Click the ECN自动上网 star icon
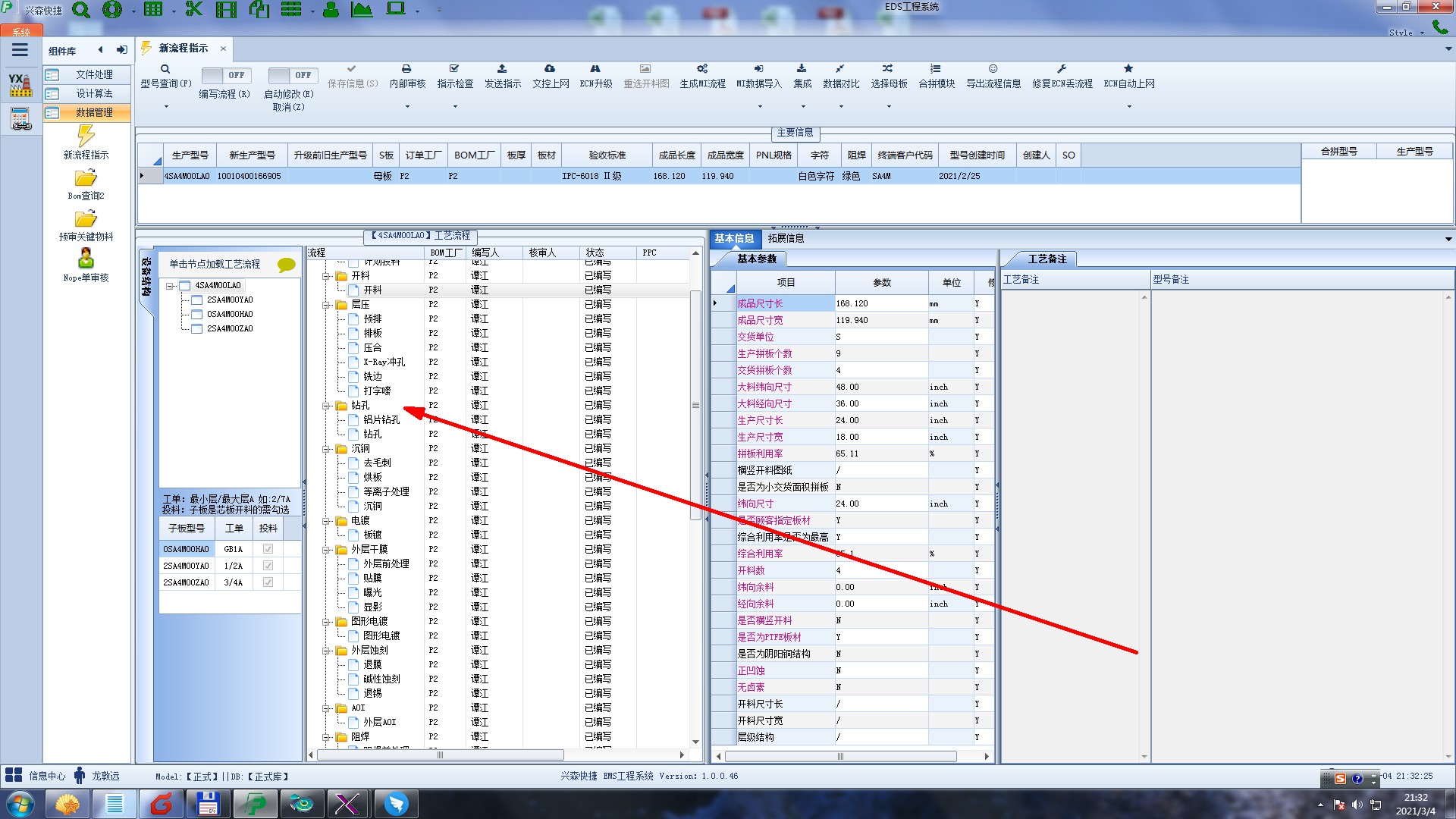Viewport: 1456px width, 819px height. click(1128, 69)
